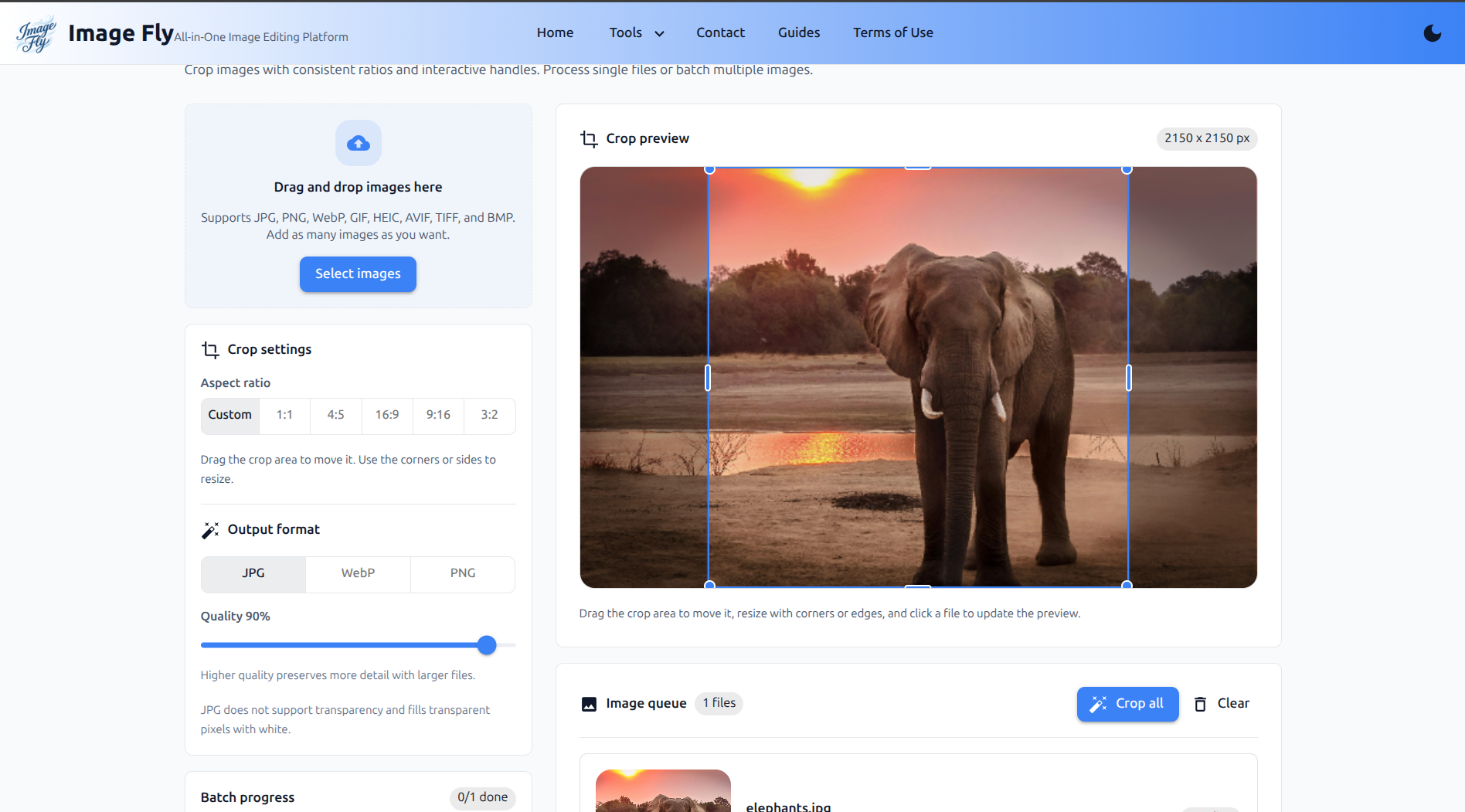
Task: Open the Tools dropdown menu
Action: [x=635, y=32]
